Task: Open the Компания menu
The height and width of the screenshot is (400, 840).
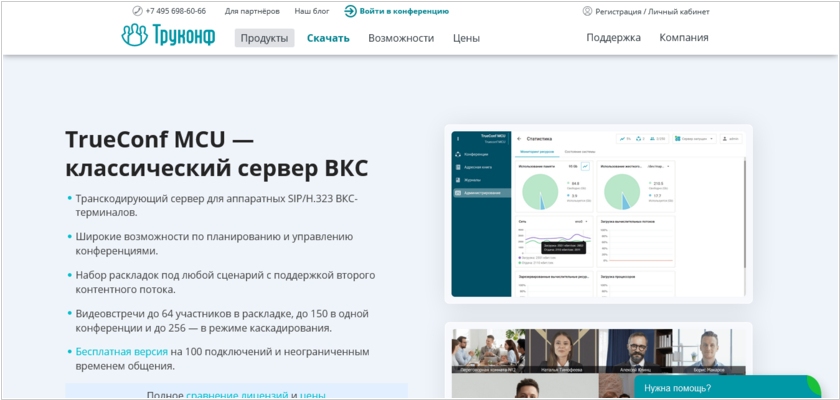Action: [x=684, y=37]
